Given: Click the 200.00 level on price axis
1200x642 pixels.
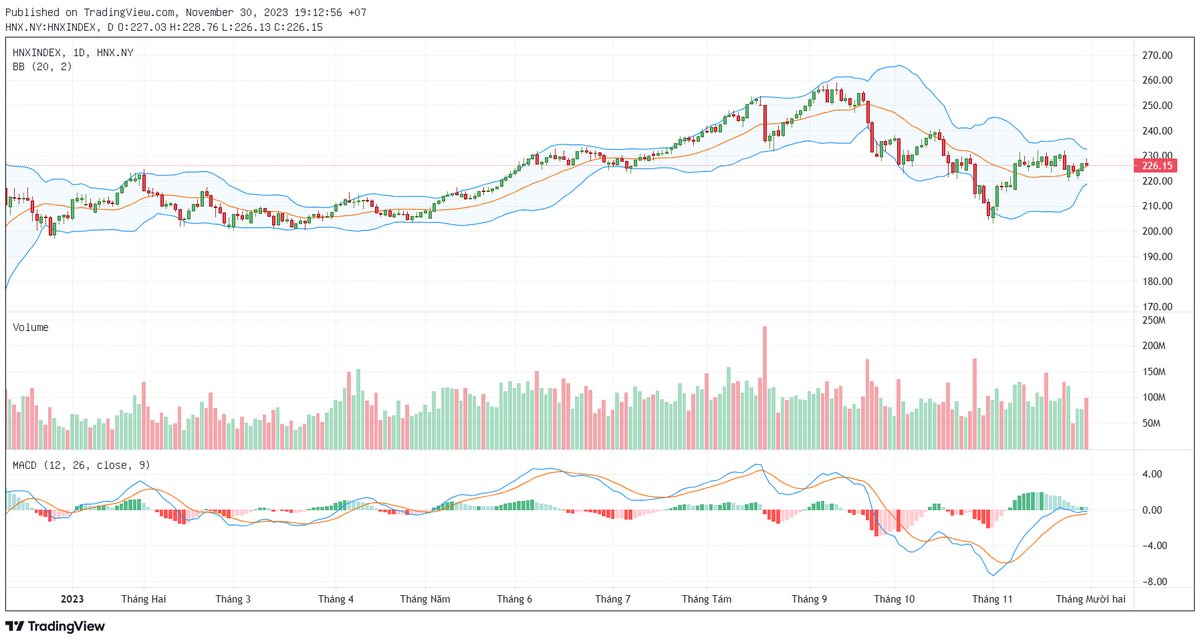Looking at the screenshot, I should [1158, 231].
